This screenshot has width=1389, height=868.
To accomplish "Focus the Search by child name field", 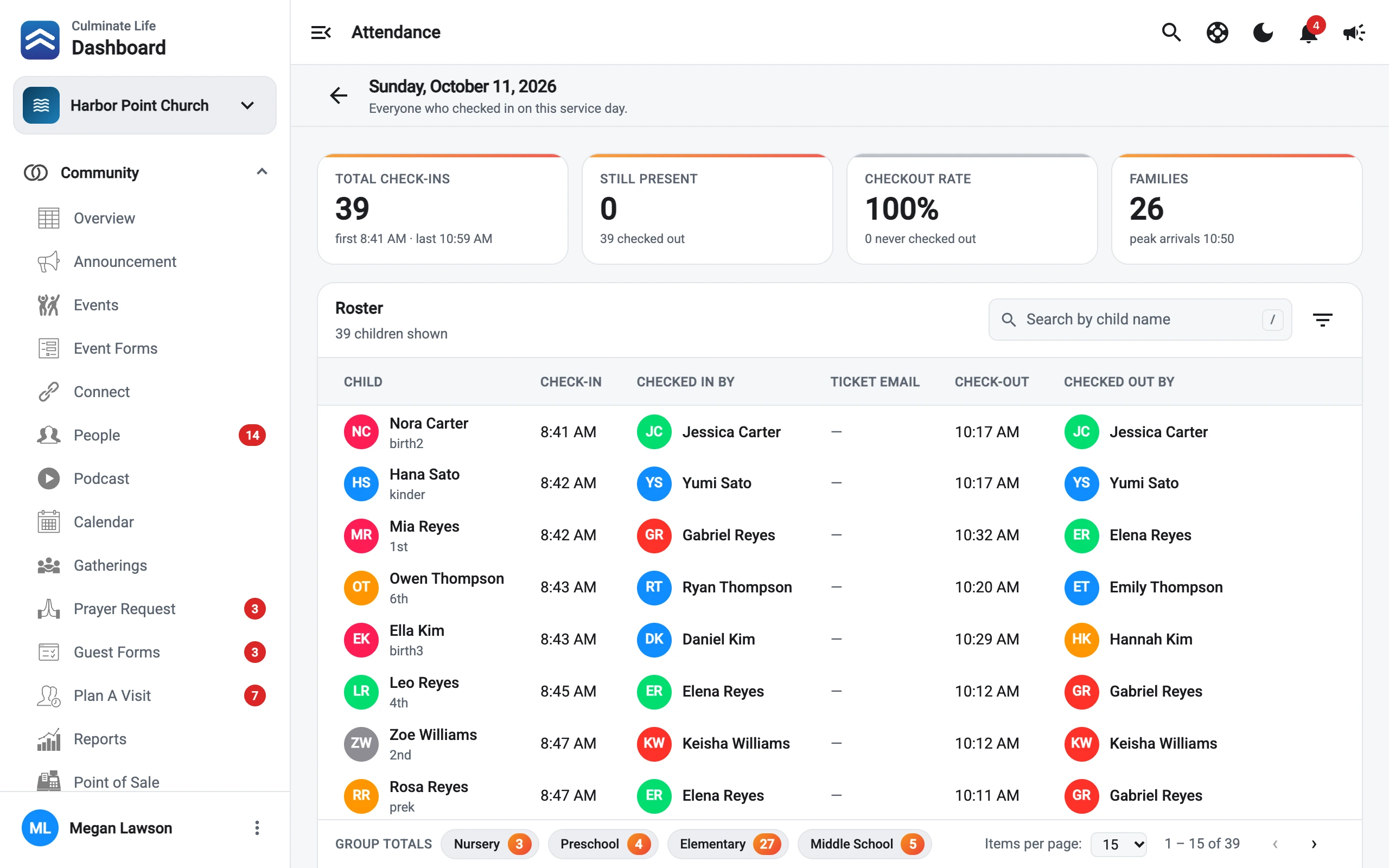I will 1140,319.
